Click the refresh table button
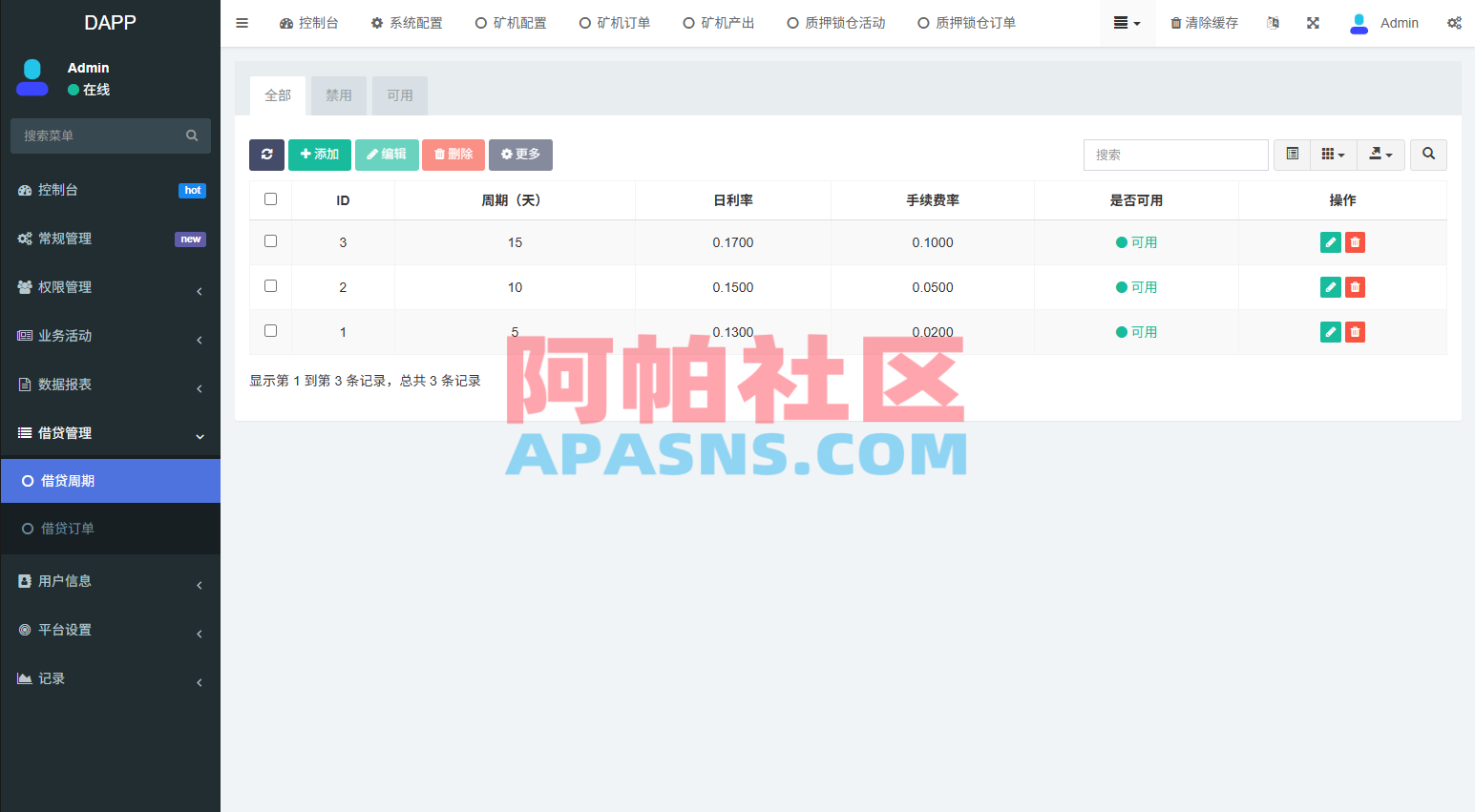 (x=266, y=155)
